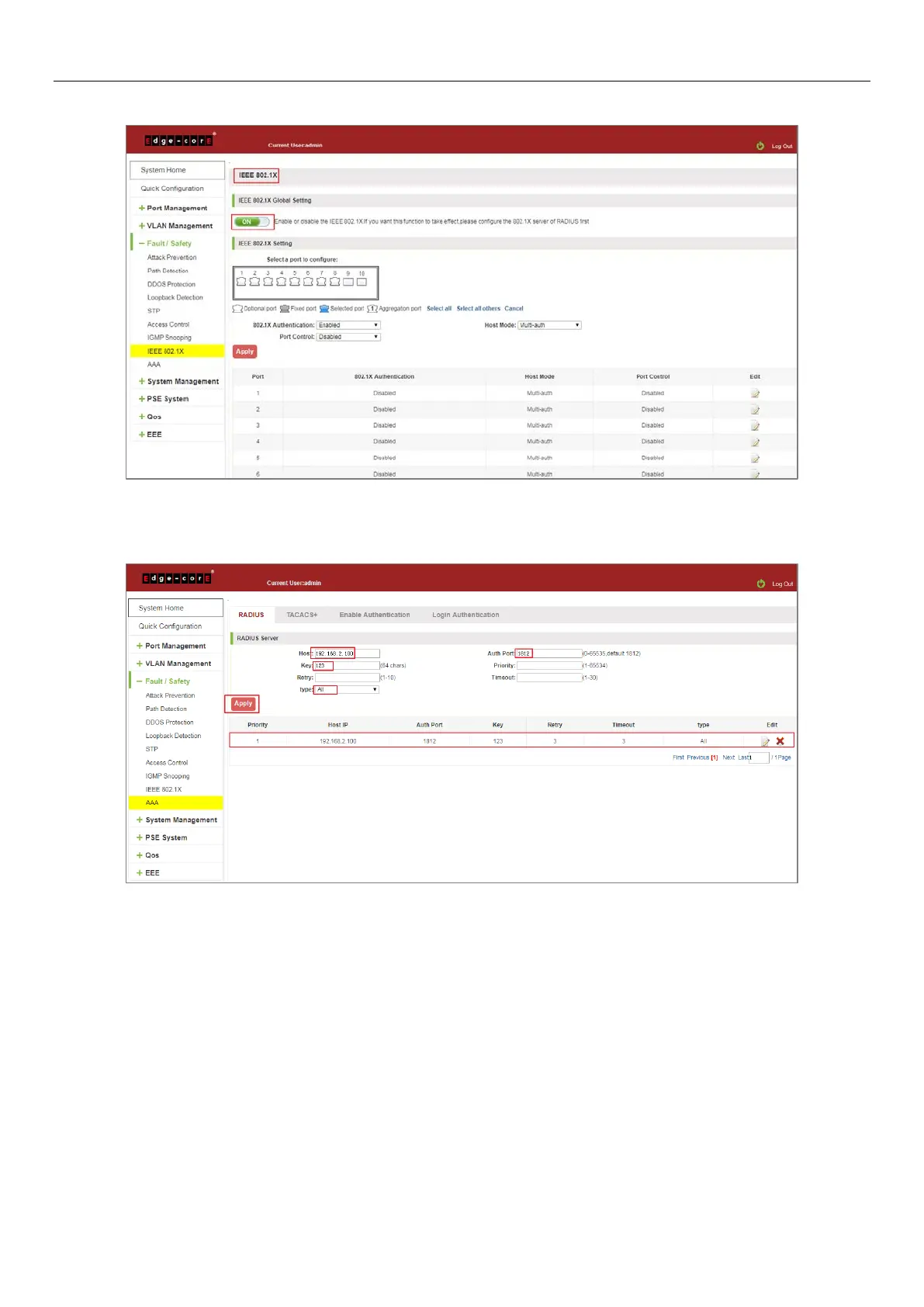Viewport: 924px width, 1307px height.
Task: Open Quick Configuration on IEEE 802.1X page
Action: click(172, 189)
